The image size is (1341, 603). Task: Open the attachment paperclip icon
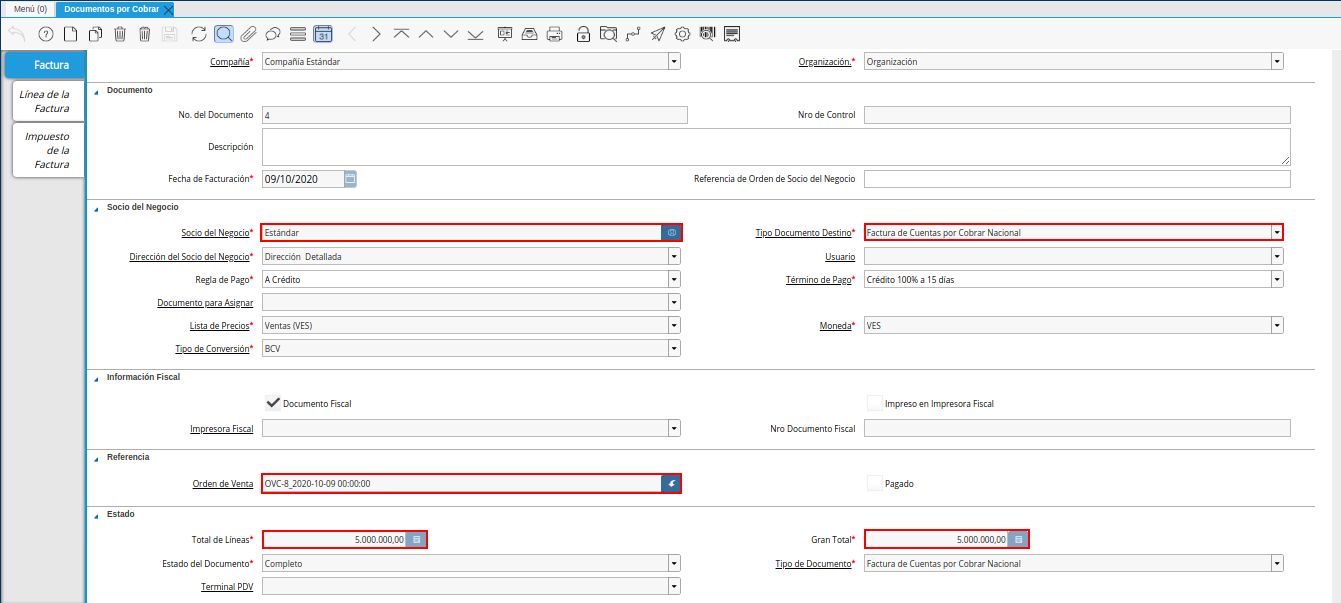tap(248, 34)
